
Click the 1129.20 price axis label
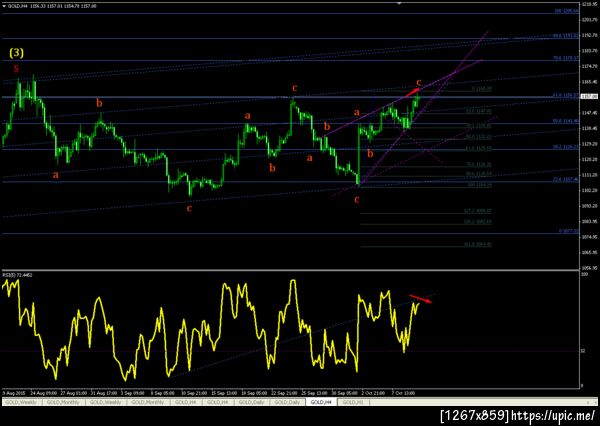pyautogui.click(x=589, y=144)
